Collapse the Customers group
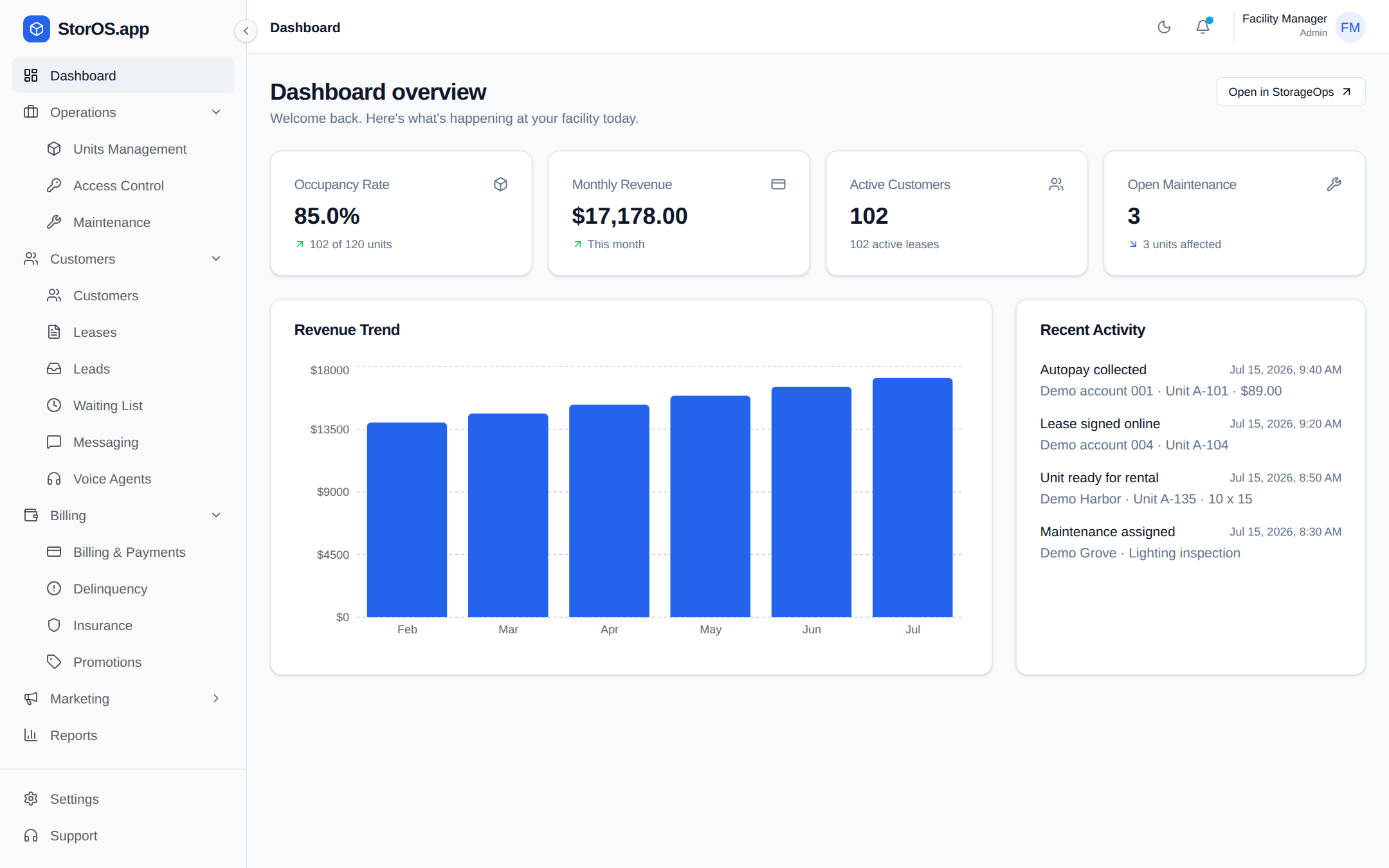The width and height of the screenshot is (1389, 868). coord(123,259)
